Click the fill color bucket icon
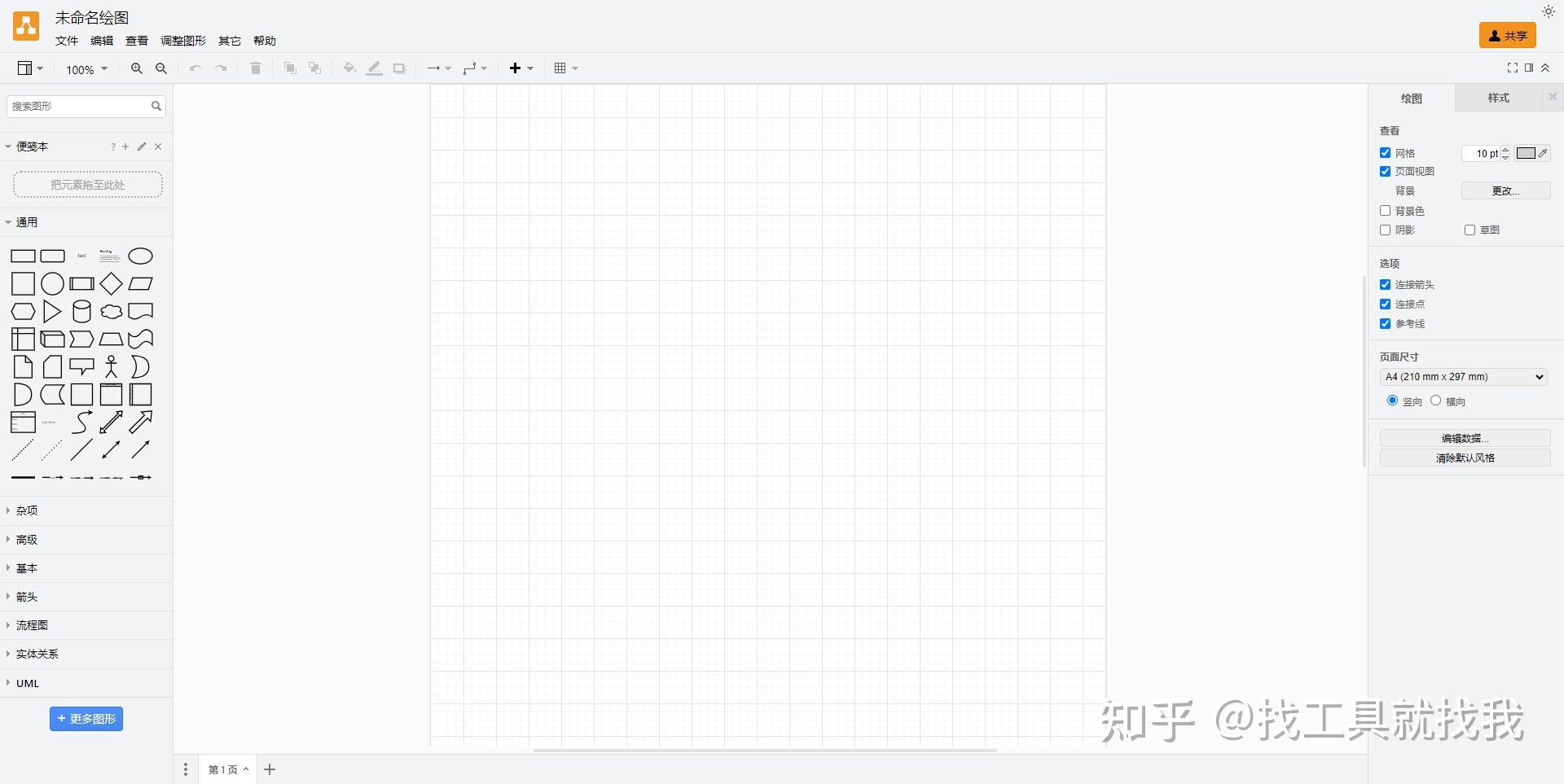Screen dimensions: 1564x784 (349, 68)
